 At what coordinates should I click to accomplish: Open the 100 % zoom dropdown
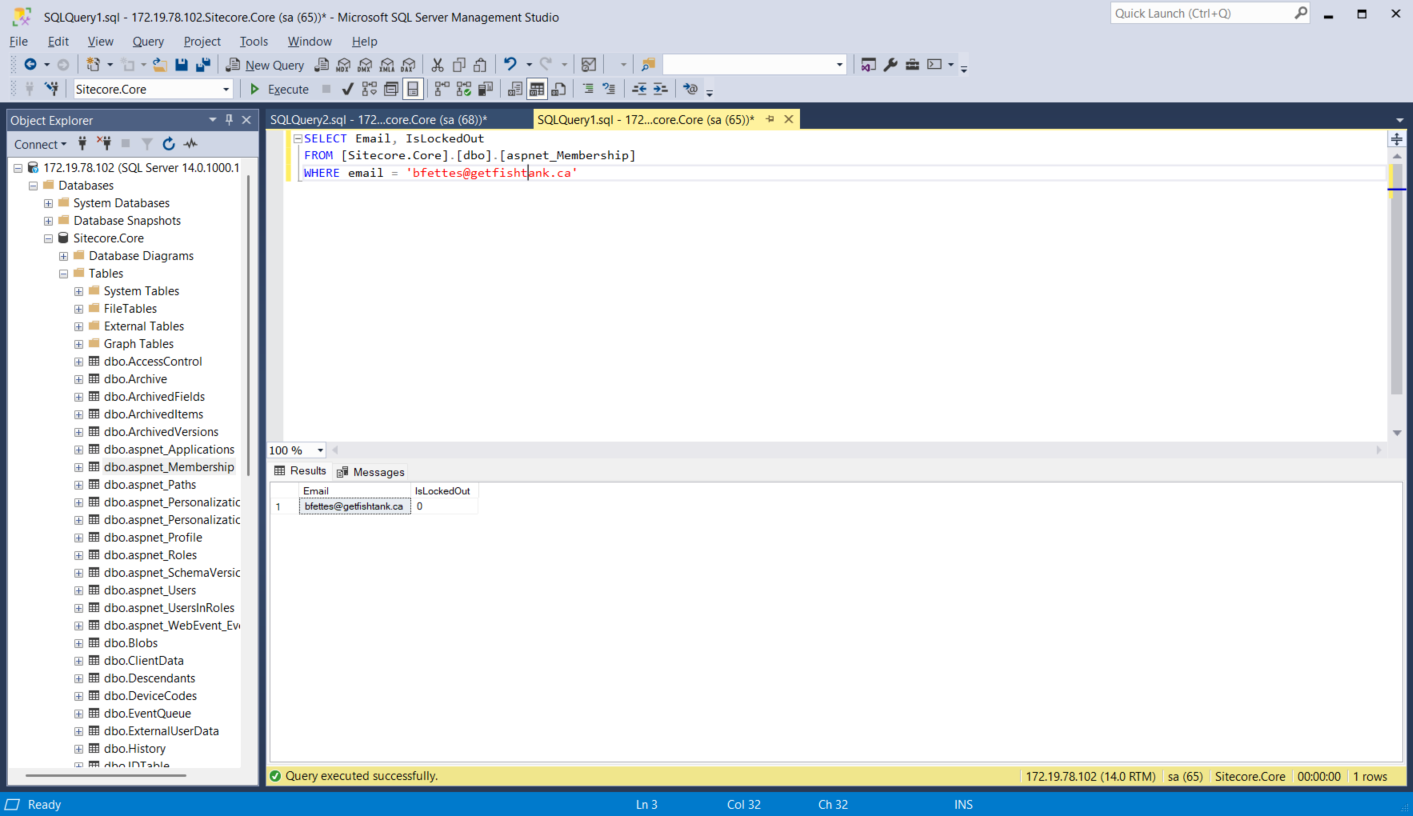coord(320,451)
